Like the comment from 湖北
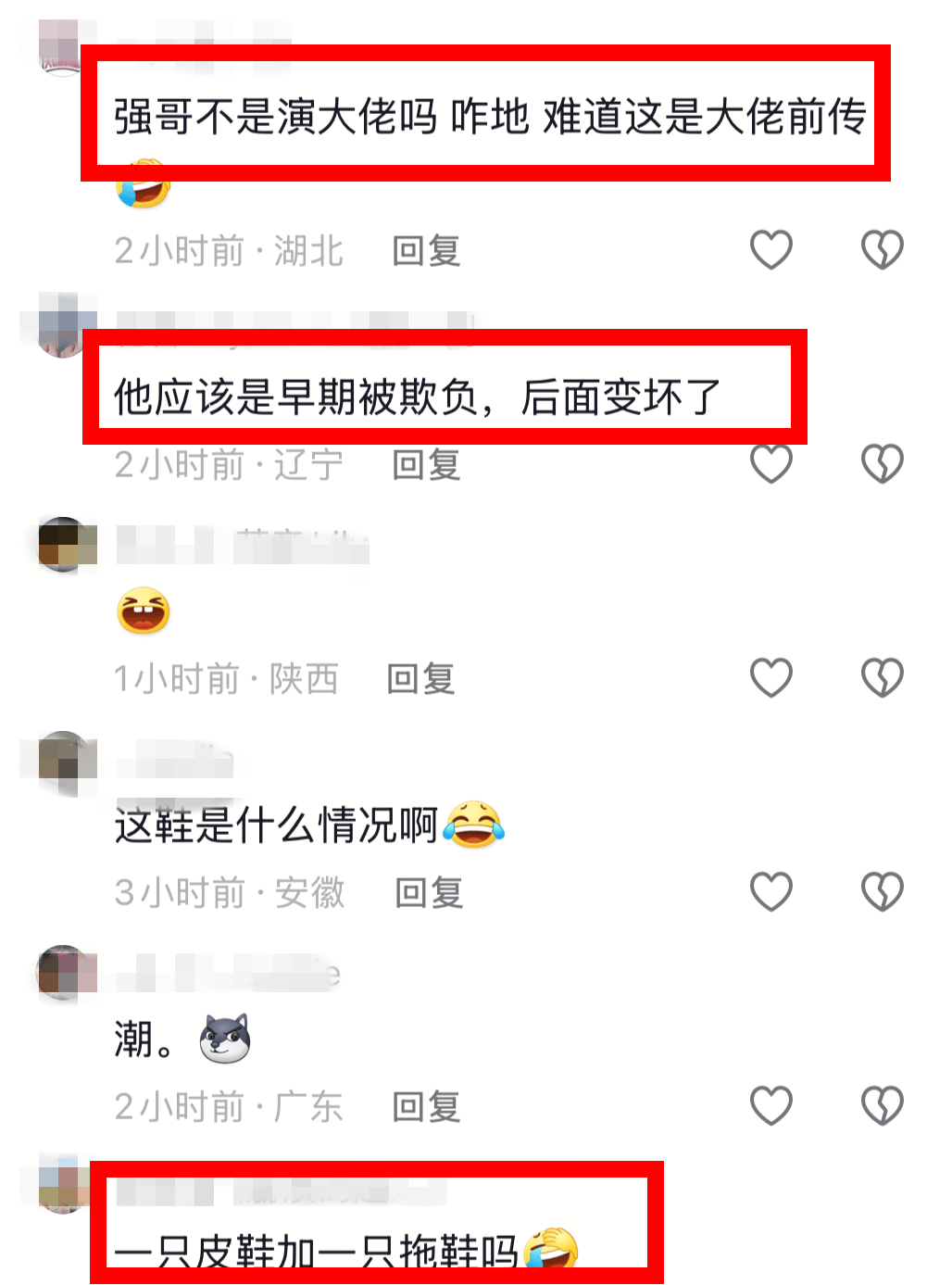Image resolution: width=952 pixels, height=1285 pixels. (770, 249)
